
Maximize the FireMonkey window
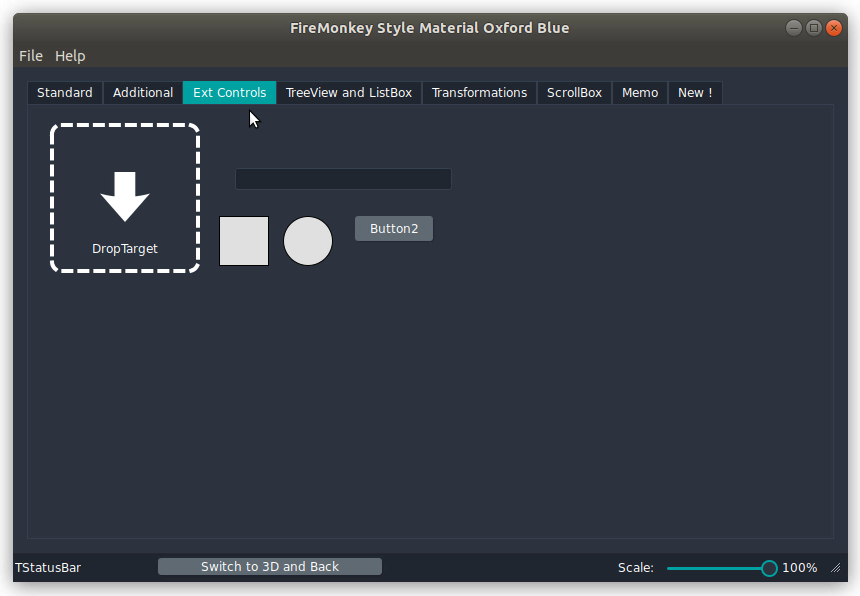pos(814,28)
